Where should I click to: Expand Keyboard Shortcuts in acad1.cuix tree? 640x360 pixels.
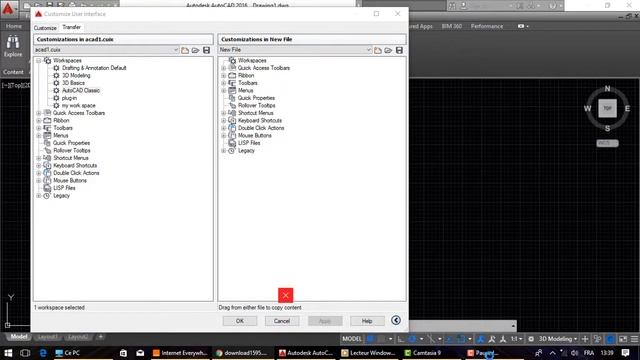(x=39, y=166)
